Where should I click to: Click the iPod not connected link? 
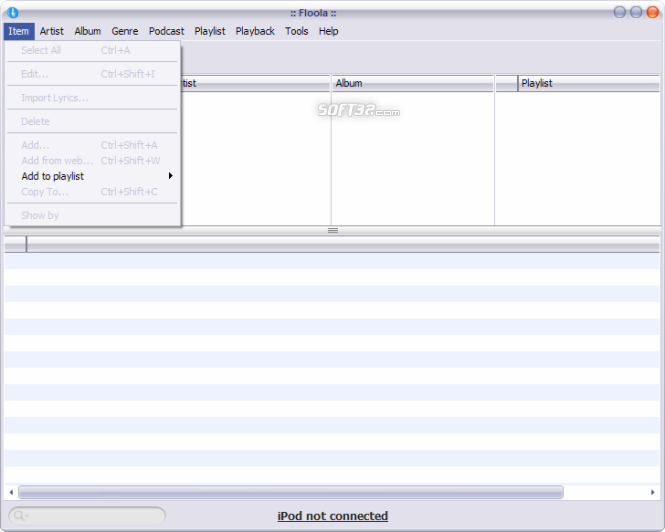[332, 516]
